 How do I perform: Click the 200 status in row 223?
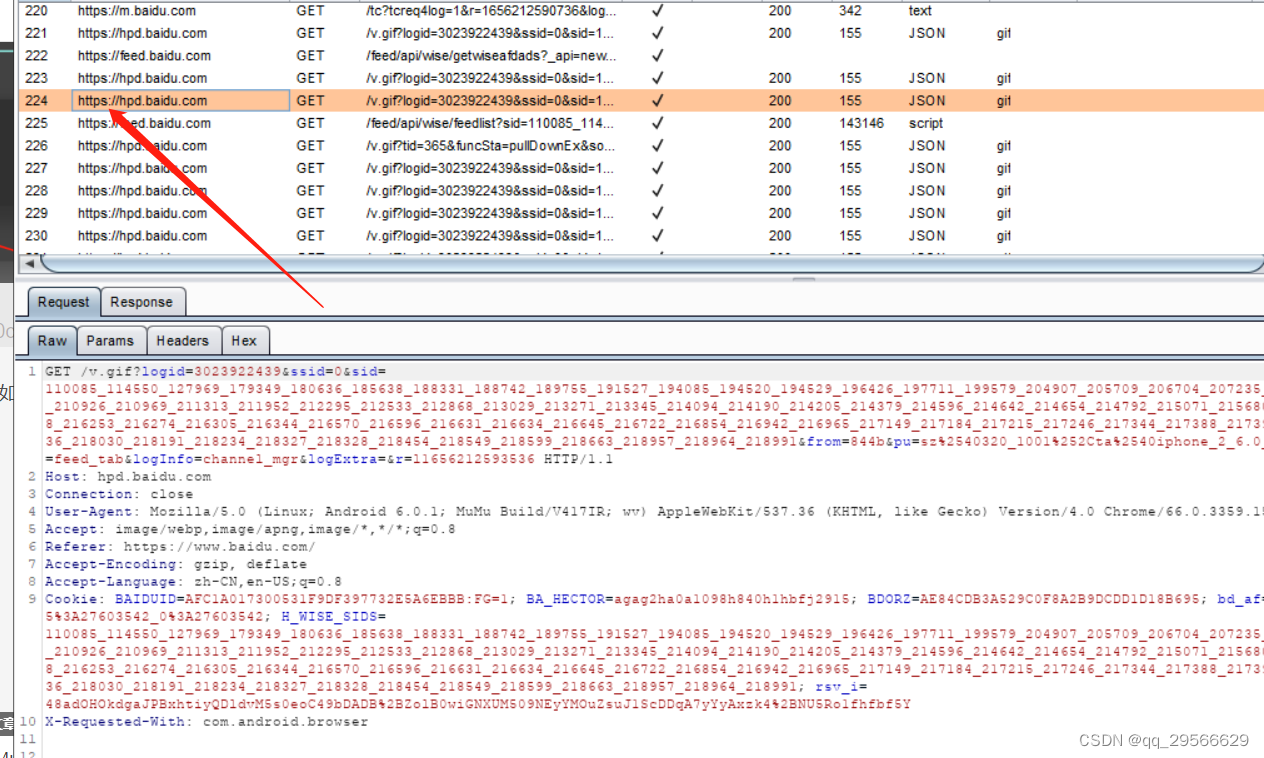click(780, 78)
